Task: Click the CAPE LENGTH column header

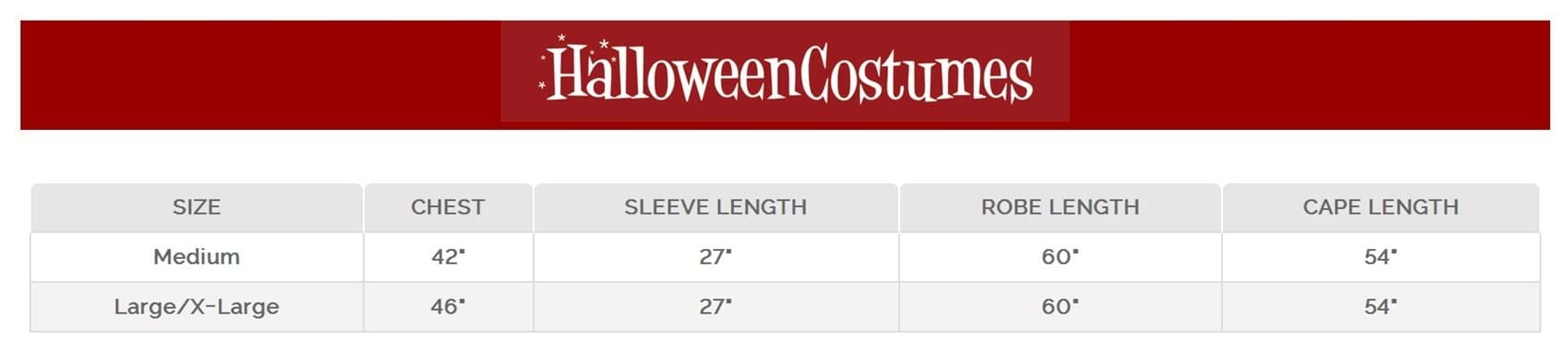Action: [1380, 207]
